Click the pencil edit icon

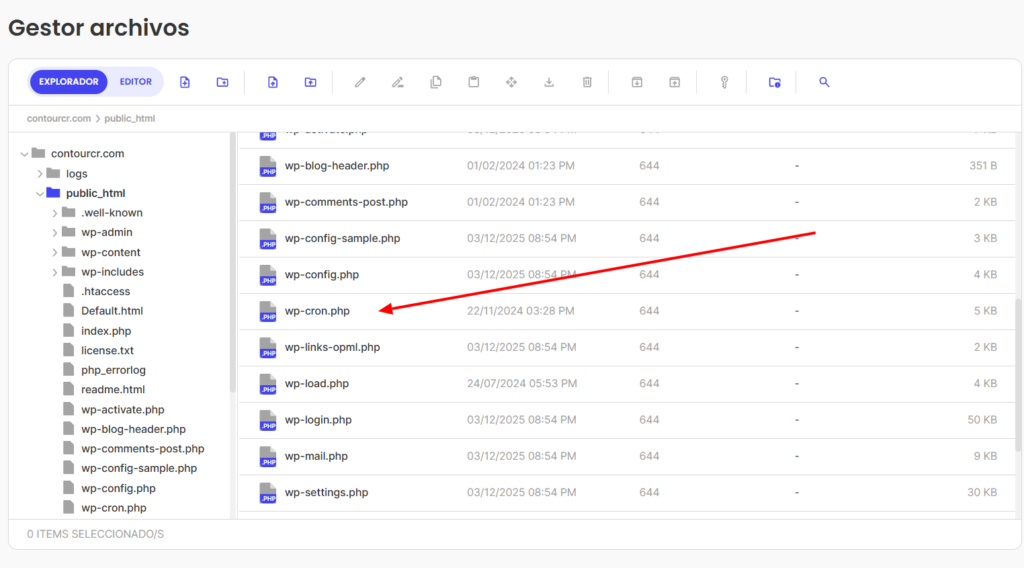[360, 82]
